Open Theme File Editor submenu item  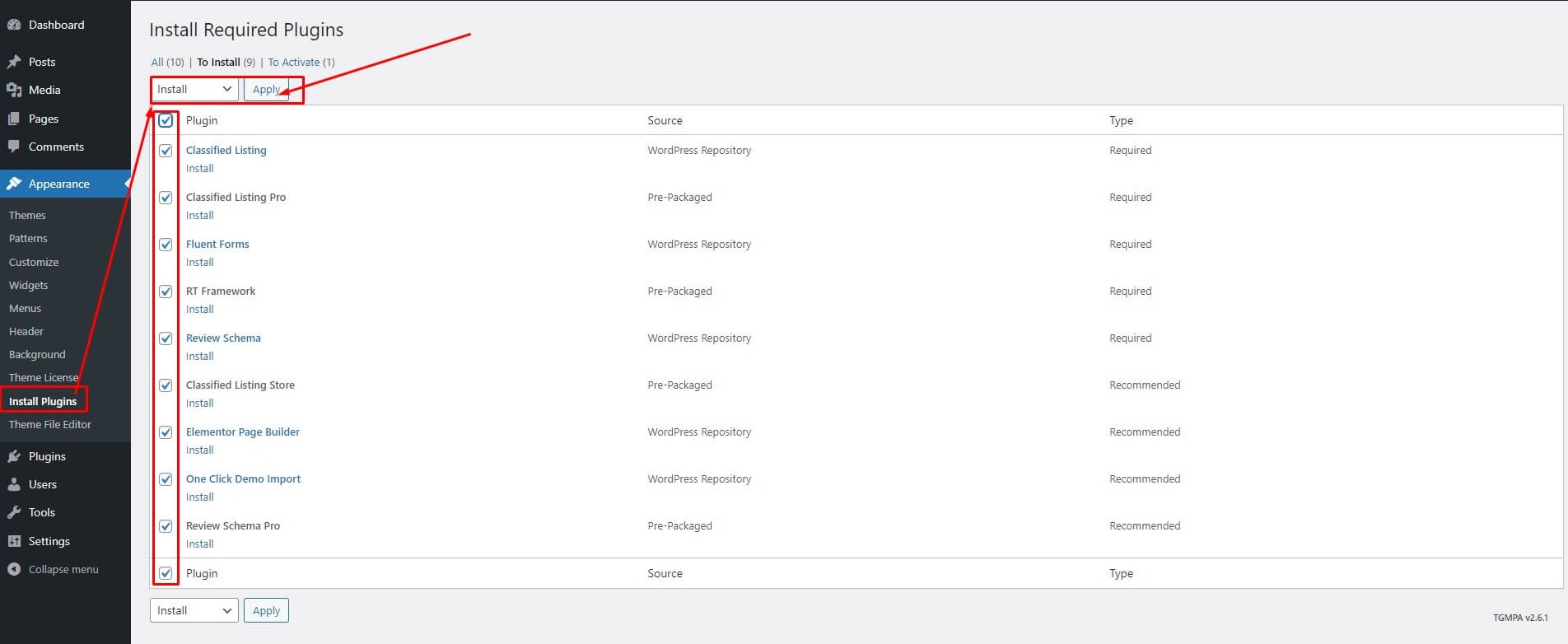point(50,424)
